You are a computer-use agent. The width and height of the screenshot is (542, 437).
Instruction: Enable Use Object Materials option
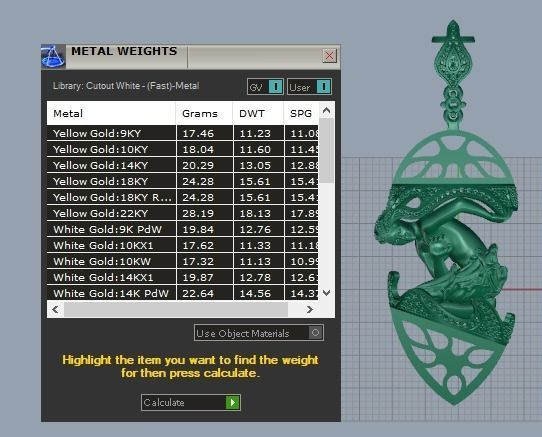pyautogui.click(x=259, y=333)
